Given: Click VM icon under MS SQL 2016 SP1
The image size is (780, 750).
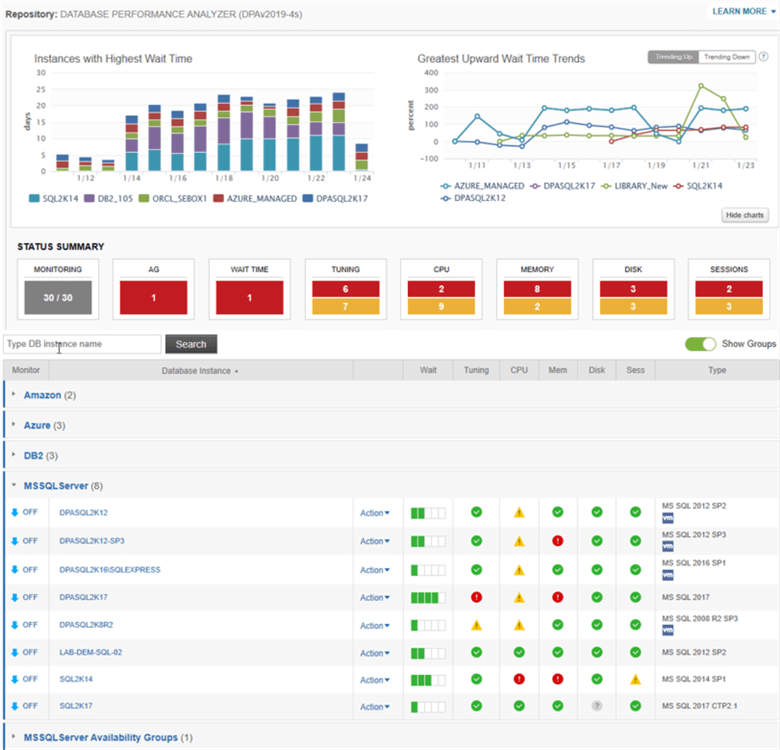Looking at the screenshot, I should (668, 575).
